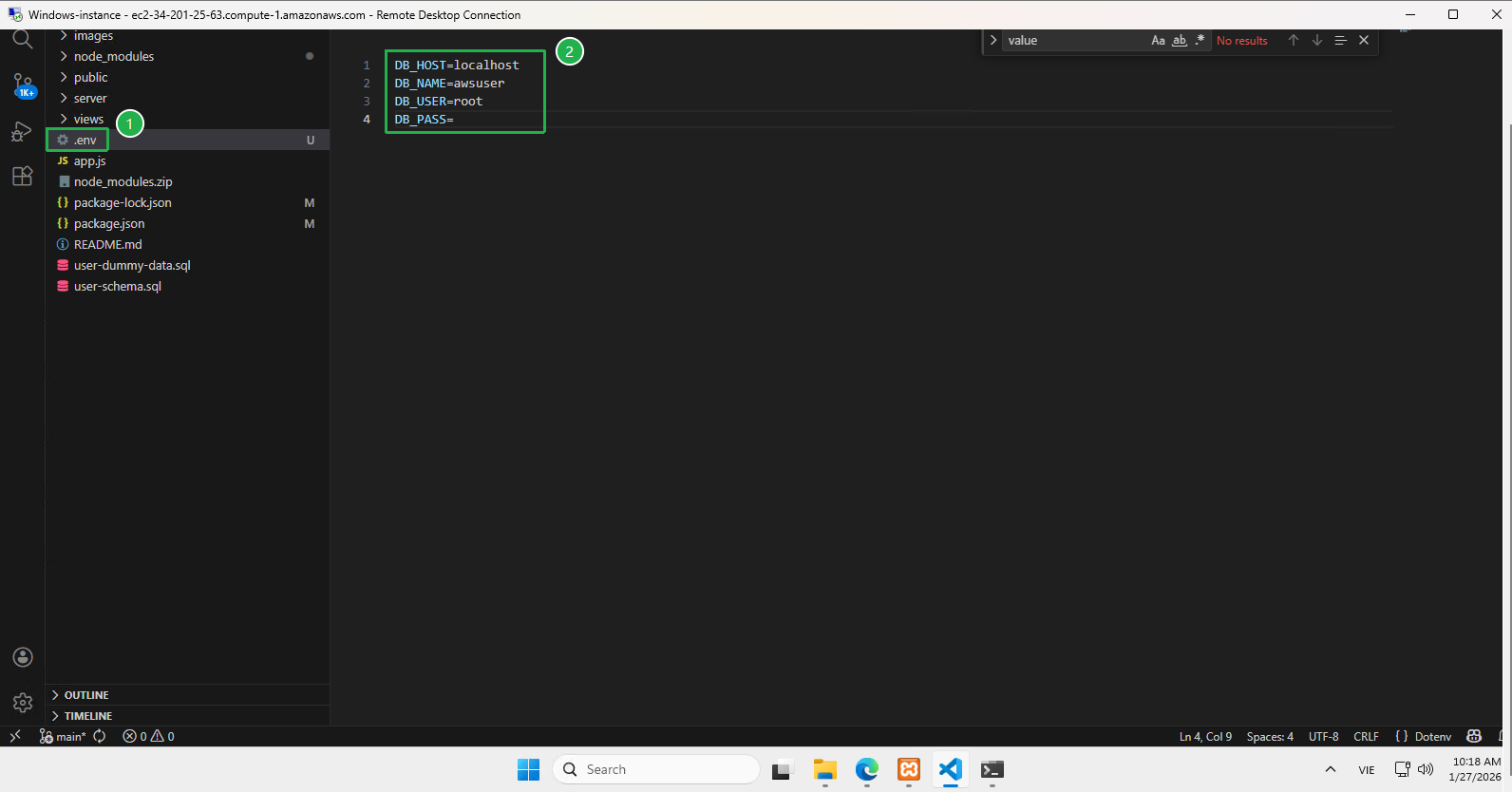
Task: Click DB_PASS= line in editor
Action: tap(424, 119)
